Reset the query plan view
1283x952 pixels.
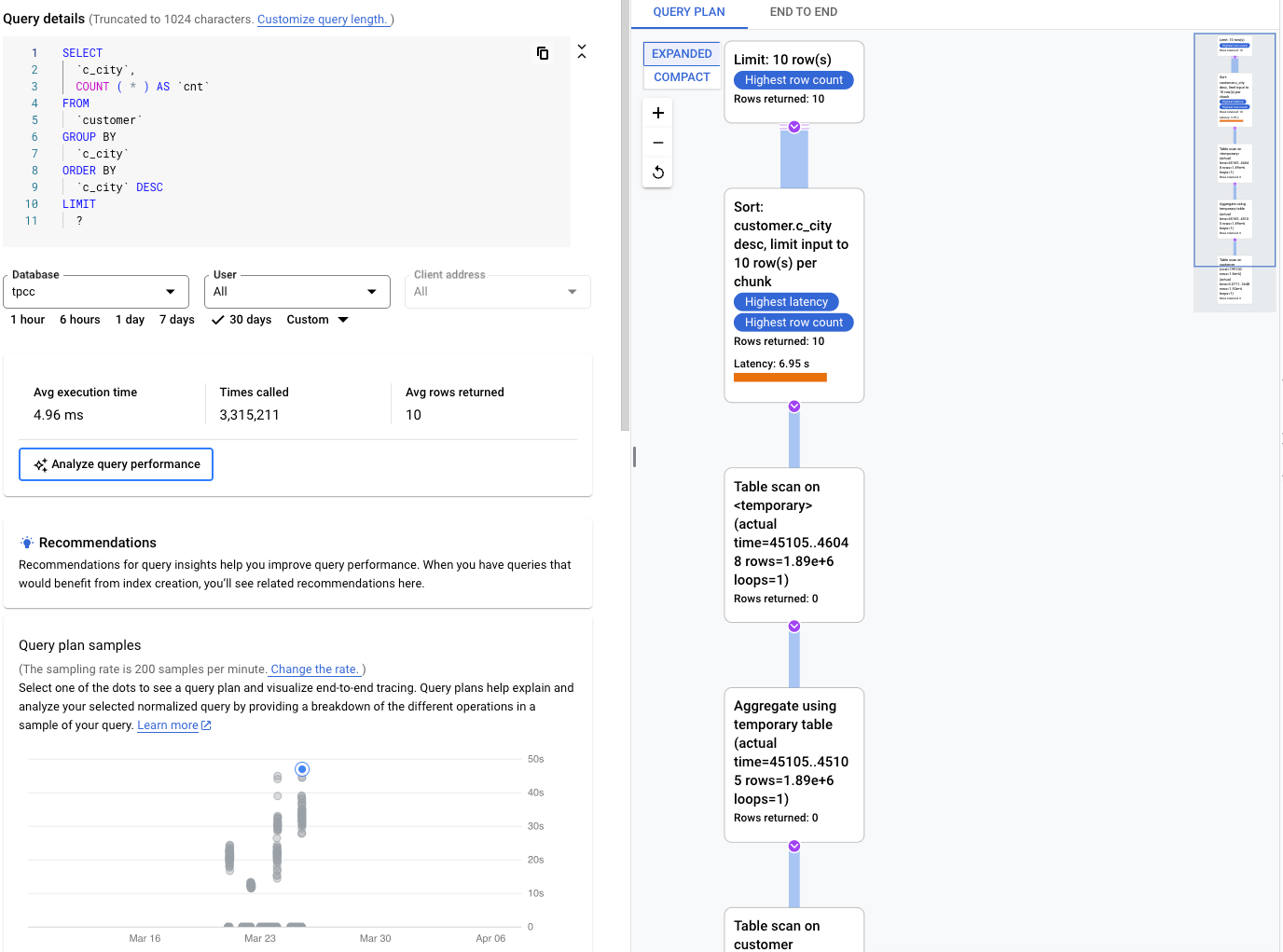coord(657,172)
